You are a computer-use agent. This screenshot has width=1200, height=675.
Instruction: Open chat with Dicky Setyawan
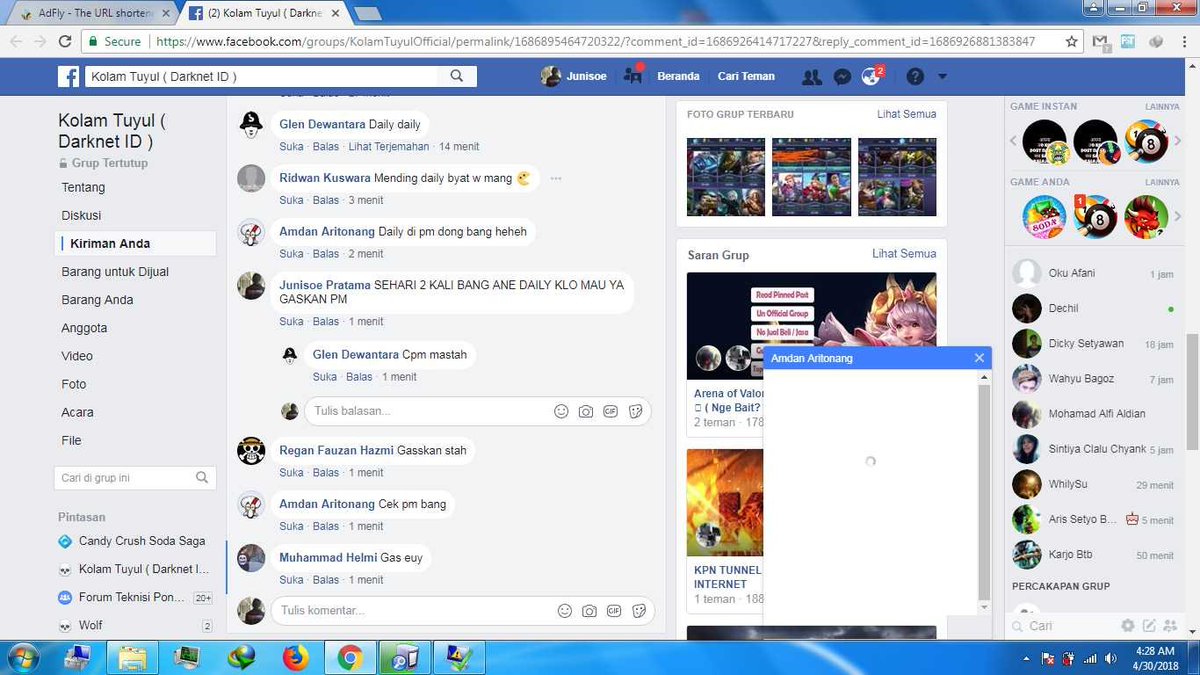click(x=1093, y=343)
